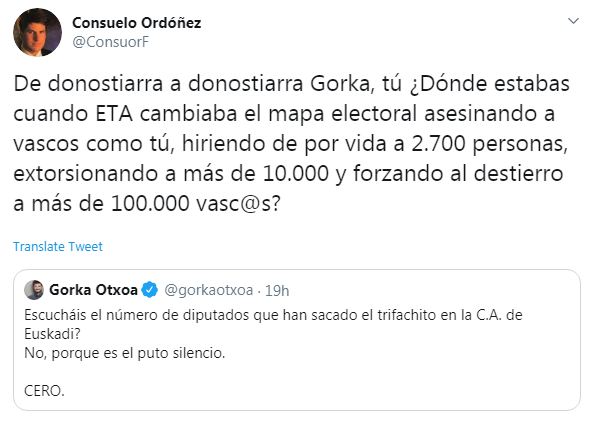Open the quoted tweet about trifachito
Viewport: 596px width, 427px height.
296,340
